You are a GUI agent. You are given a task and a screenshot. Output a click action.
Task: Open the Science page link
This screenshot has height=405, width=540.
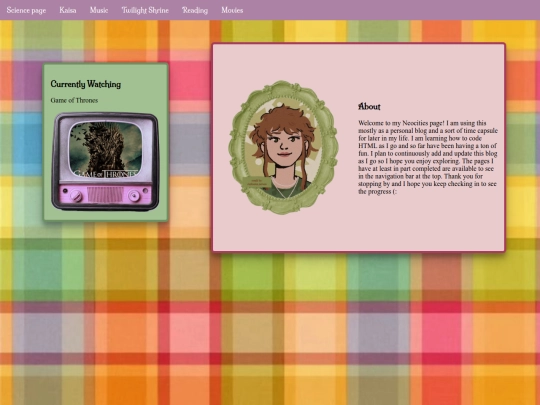coord(26,10)
